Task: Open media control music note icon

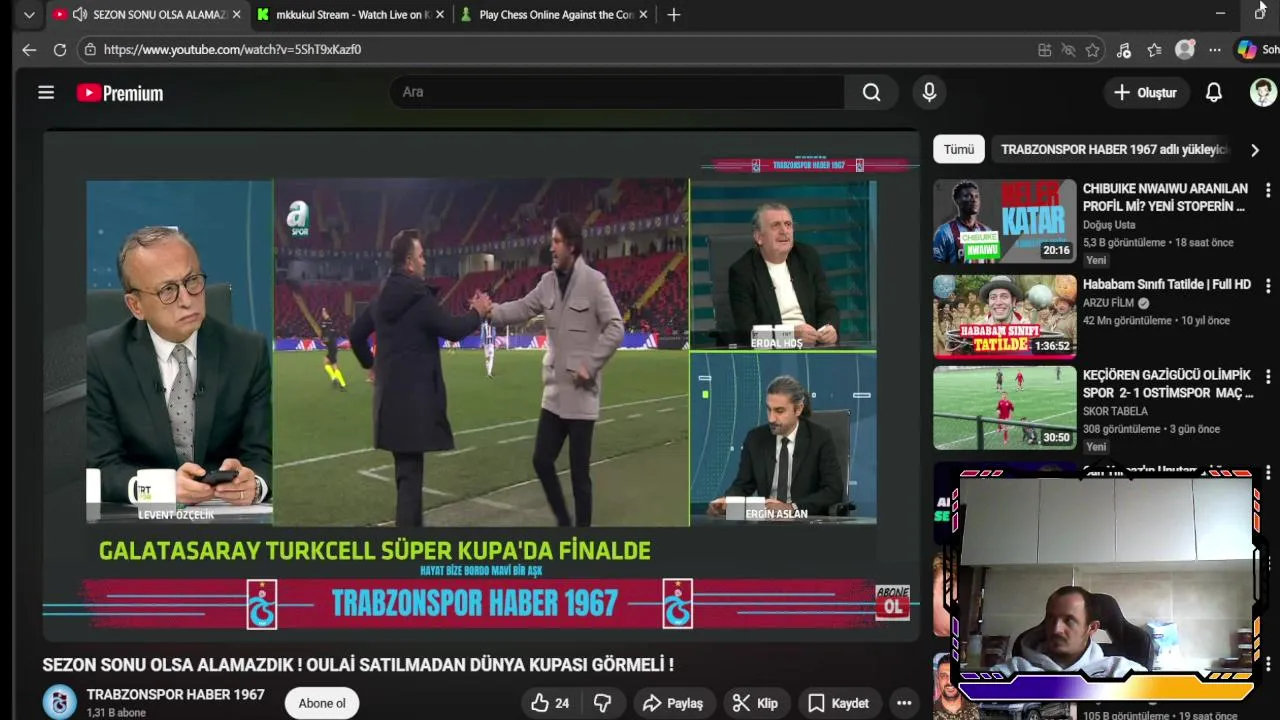Action: pyautogui.click(x=1124, y=50)
